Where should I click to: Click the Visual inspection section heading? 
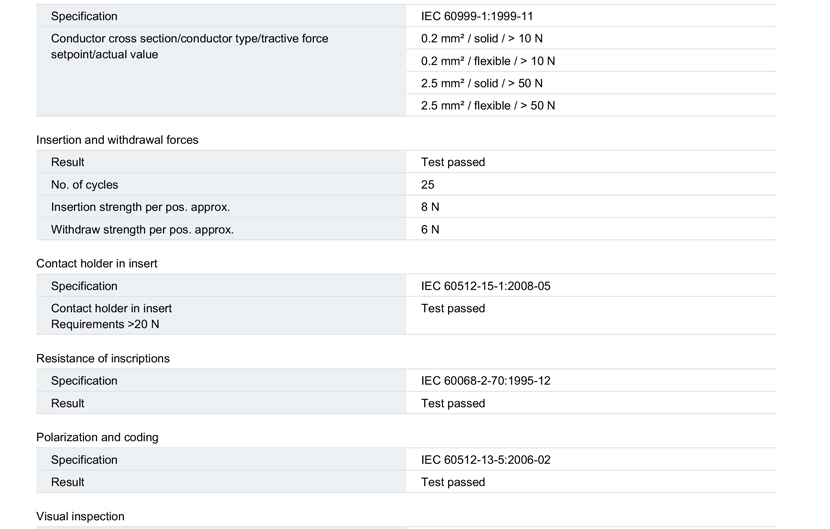pyautogui.click(x=80, y=516)
